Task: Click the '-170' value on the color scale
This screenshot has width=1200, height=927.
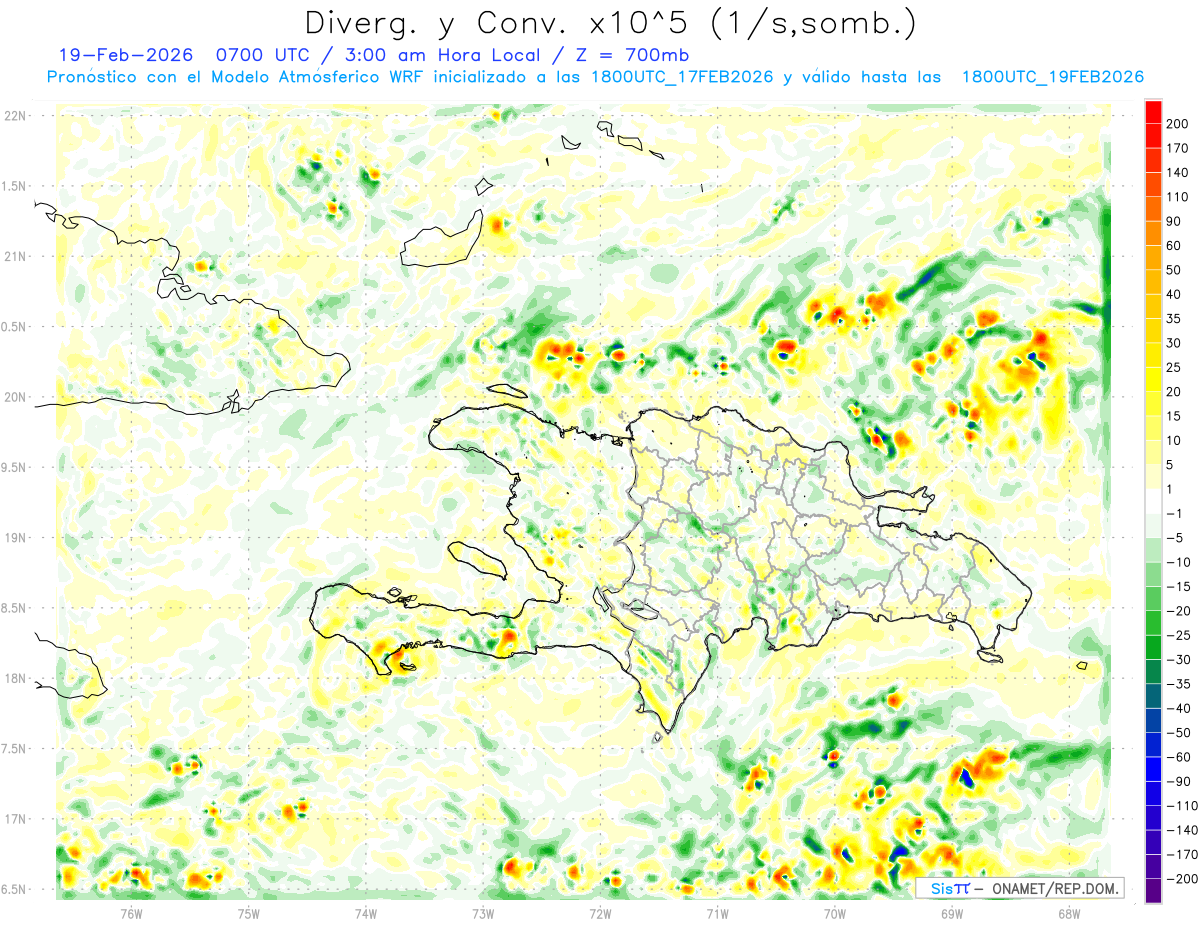Action: (1181, 854)
